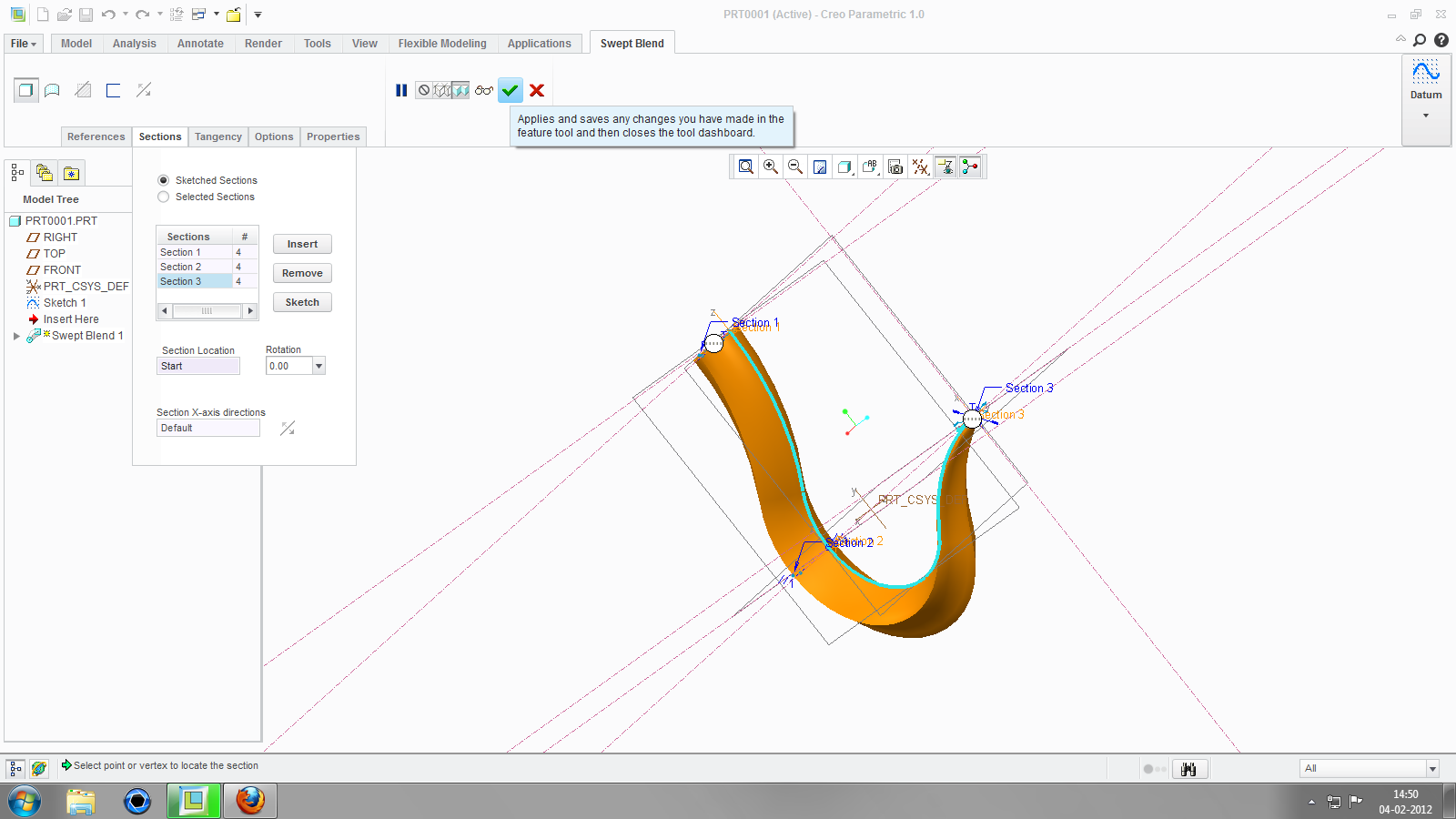Click the Insert section button
This screenshot has height=819, width=1456.
coord(302,244)
